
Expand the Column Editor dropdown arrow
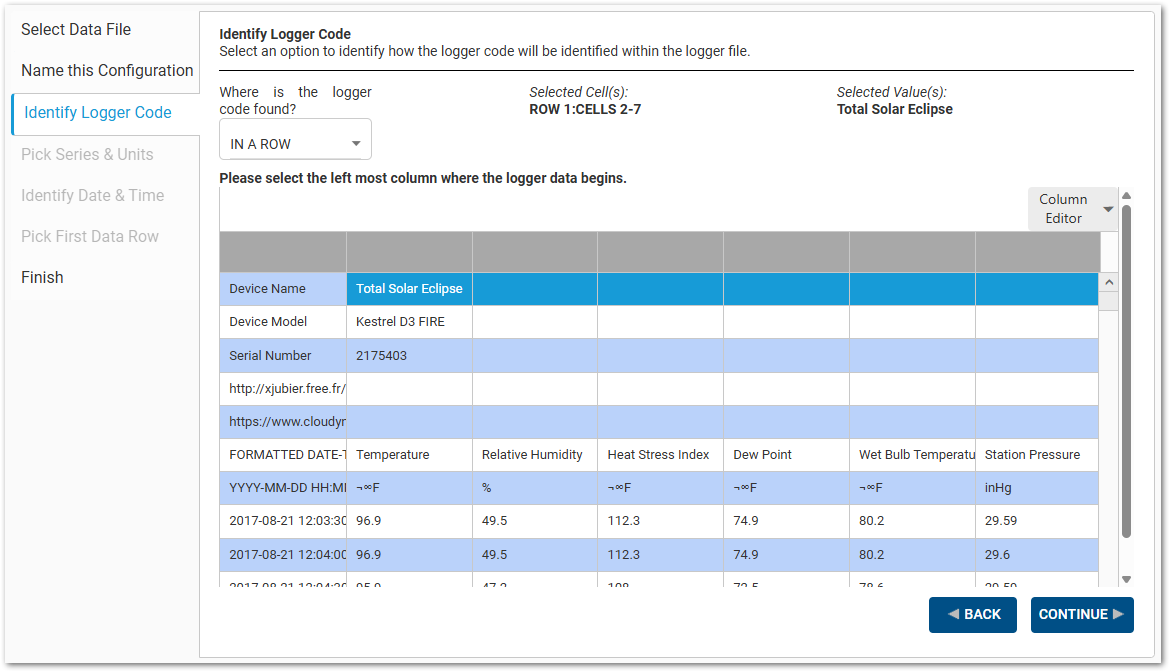(x=1108, y=208)
